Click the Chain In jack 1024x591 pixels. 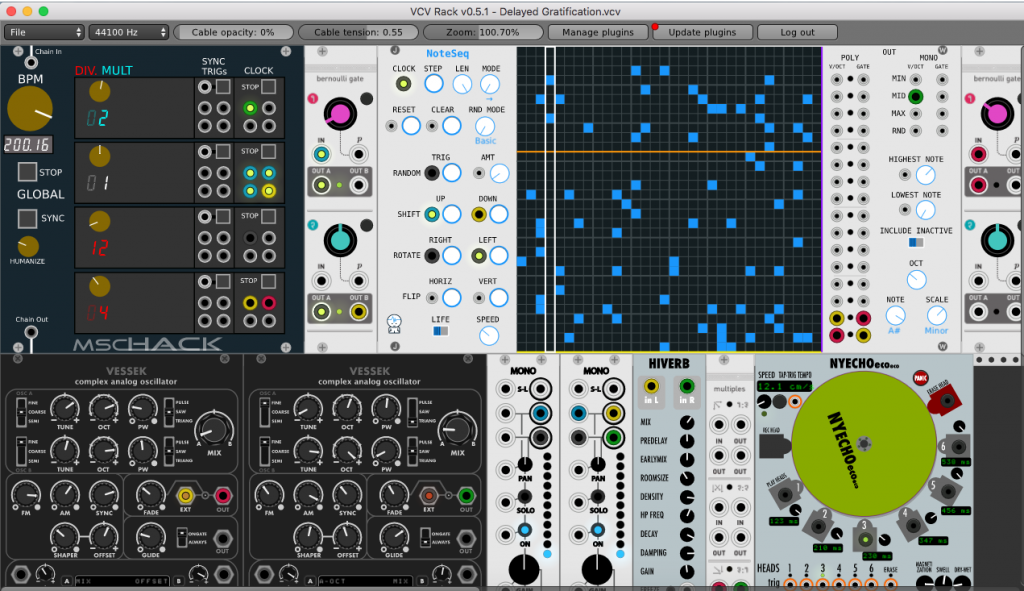click(x=31, y=62)
